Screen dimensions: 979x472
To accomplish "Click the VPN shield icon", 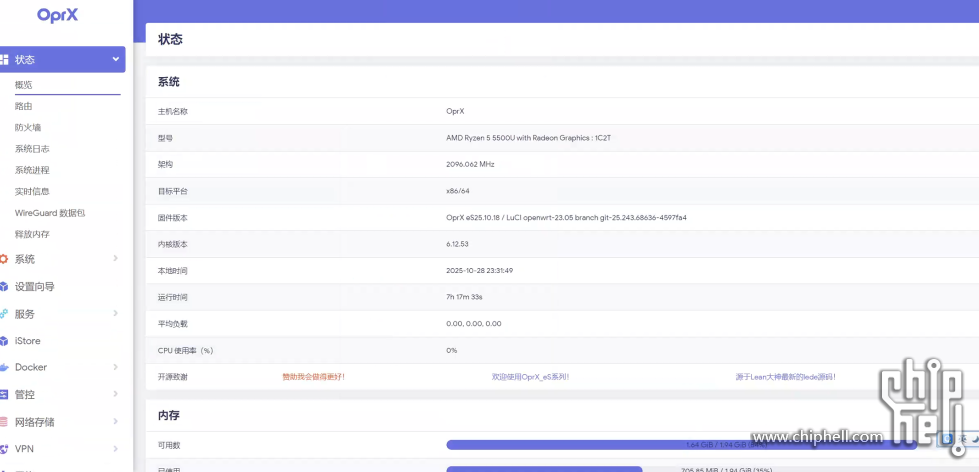I will [x=4, y=449].
